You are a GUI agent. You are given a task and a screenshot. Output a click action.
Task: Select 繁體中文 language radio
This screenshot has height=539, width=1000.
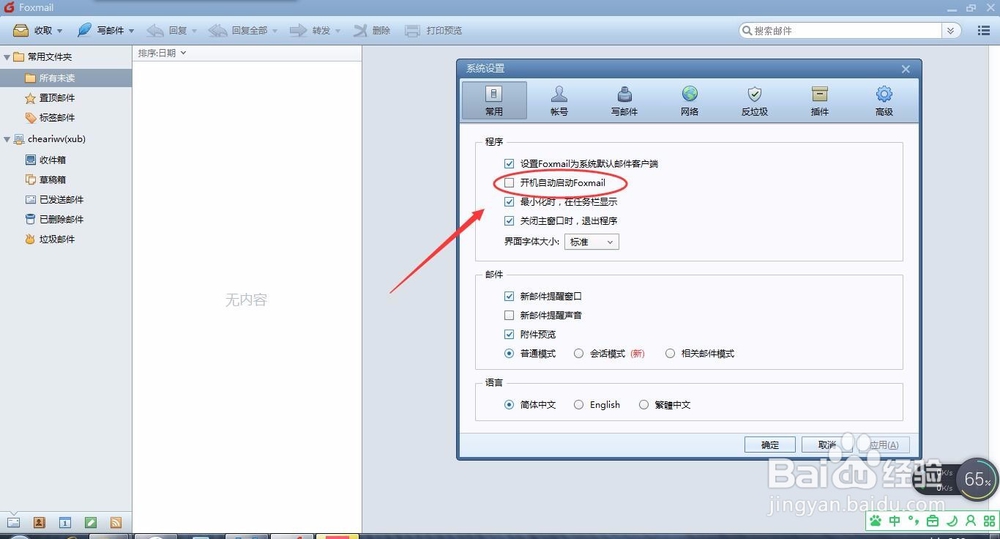point(643,404)
